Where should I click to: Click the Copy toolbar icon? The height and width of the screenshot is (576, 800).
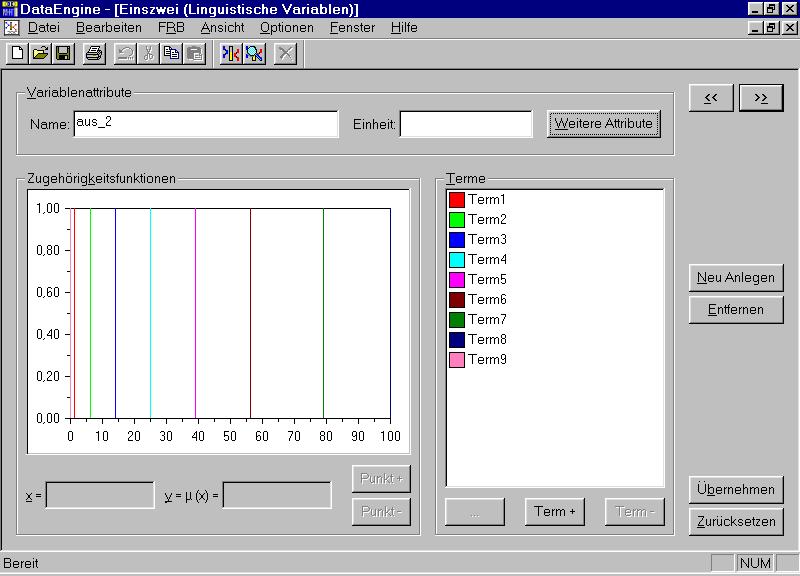coord(171,53)
